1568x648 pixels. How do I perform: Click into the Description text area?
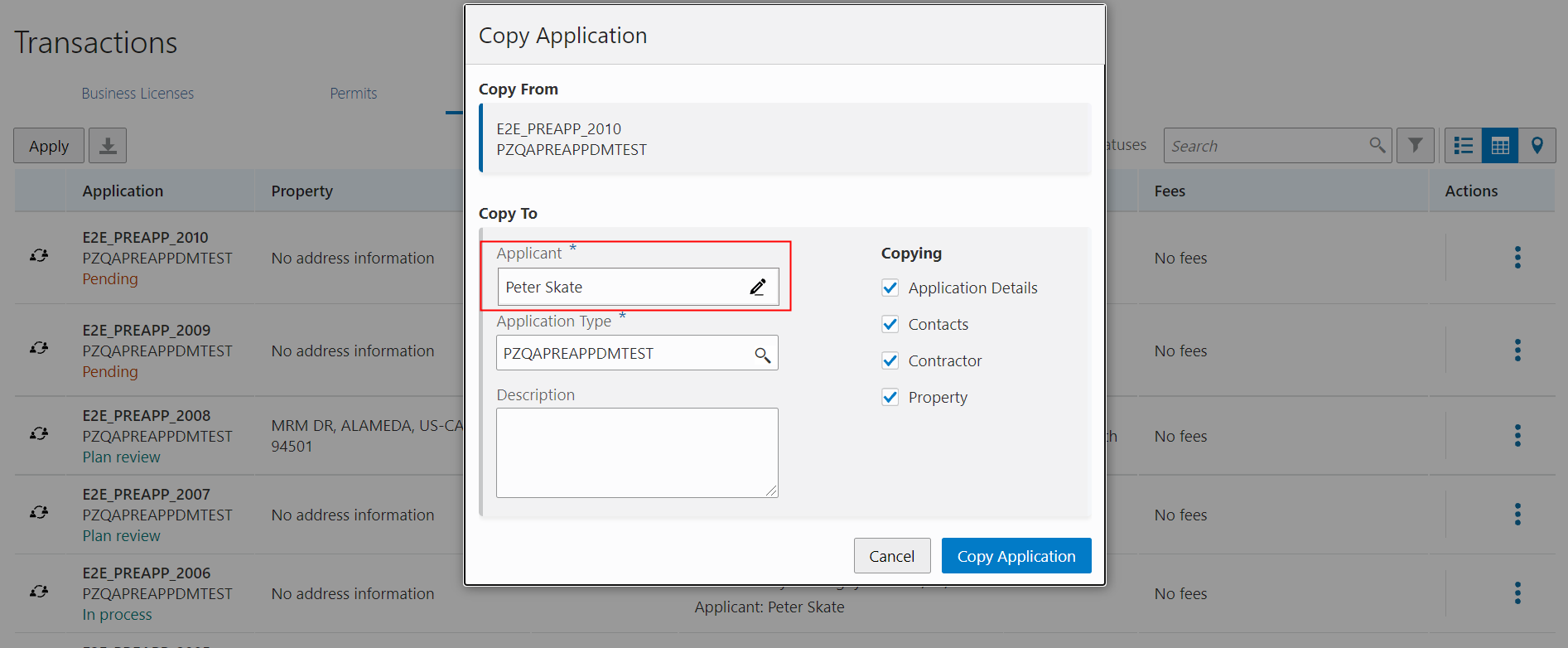click(x=637, y=452)
